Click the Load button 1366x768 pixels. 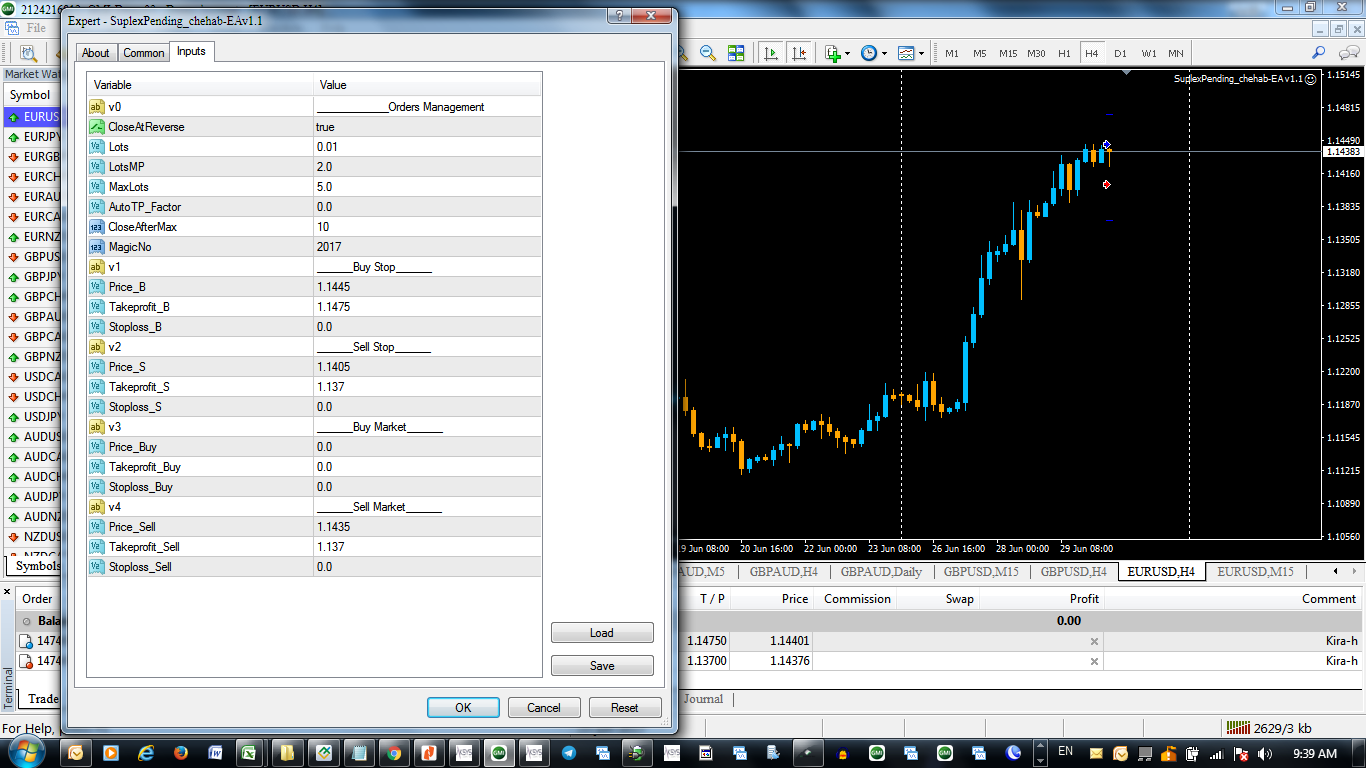601,633
